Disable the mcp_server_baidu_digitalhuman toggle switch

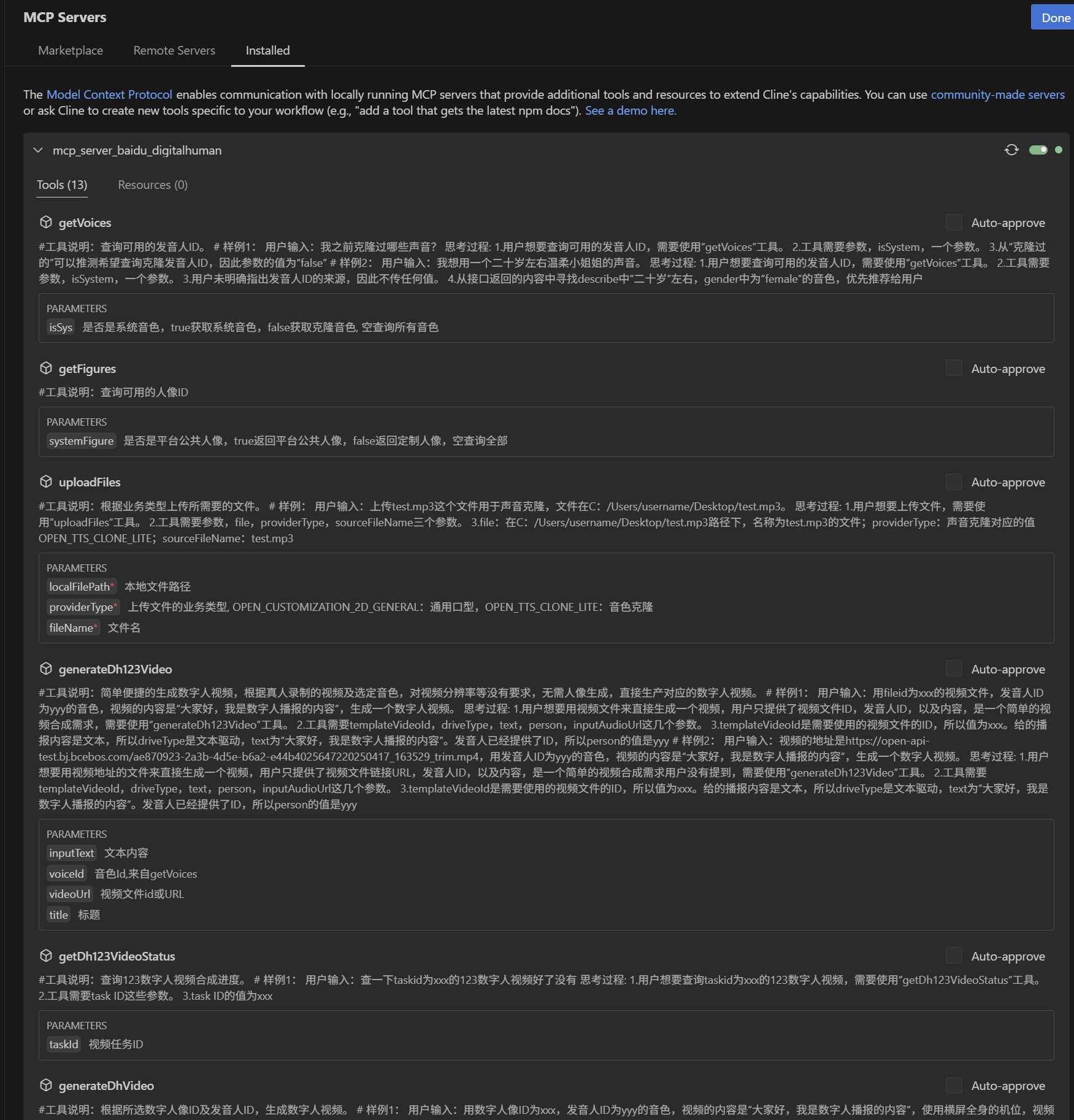1038,150
